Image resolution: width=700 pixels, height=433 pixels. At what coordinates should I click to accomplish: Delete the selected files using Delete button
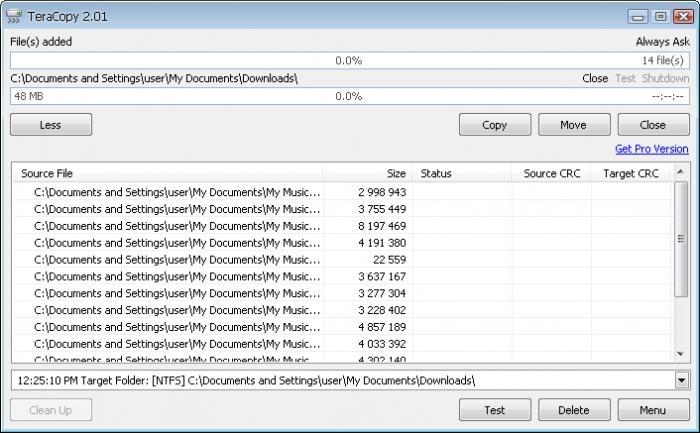click(x=574, y=410)
